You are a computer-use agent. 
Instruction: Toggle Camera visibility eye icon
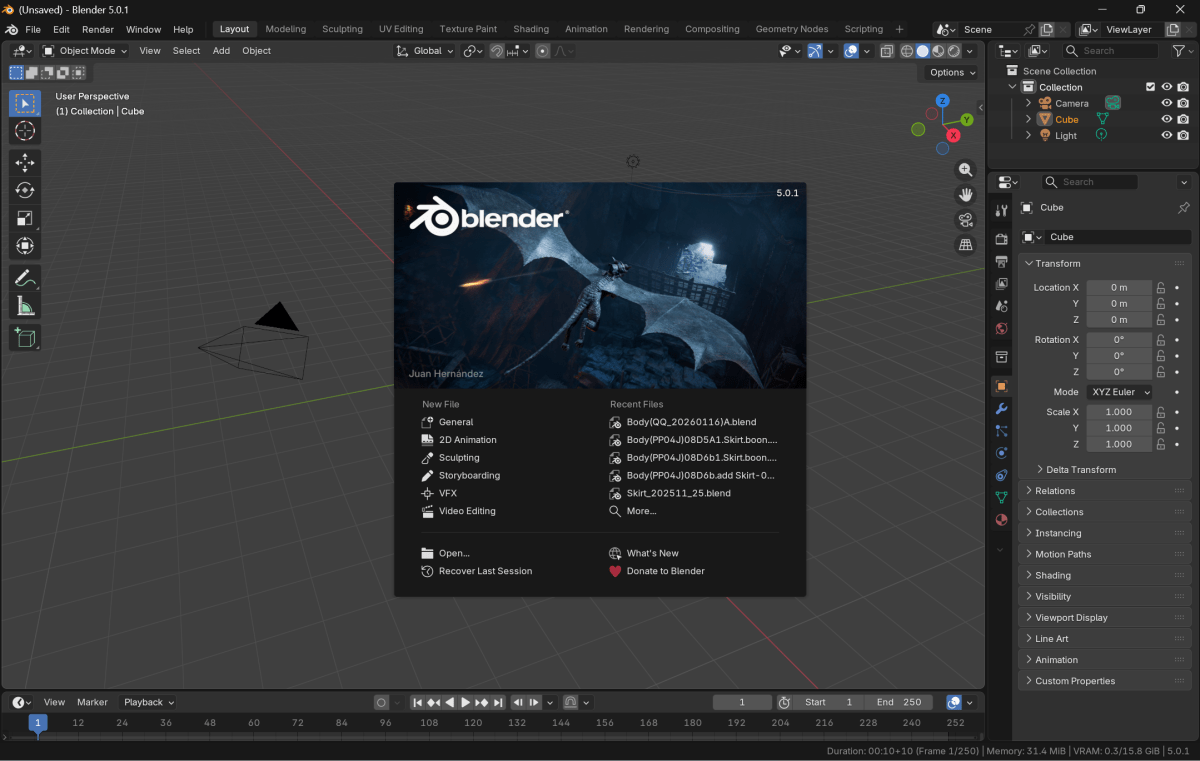click(1166, 103)
